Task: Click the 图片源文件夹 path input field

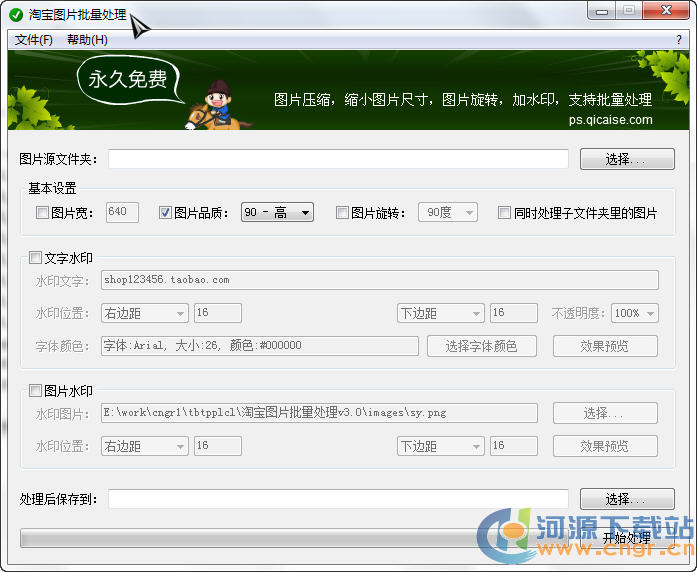Action: [338, 159]
